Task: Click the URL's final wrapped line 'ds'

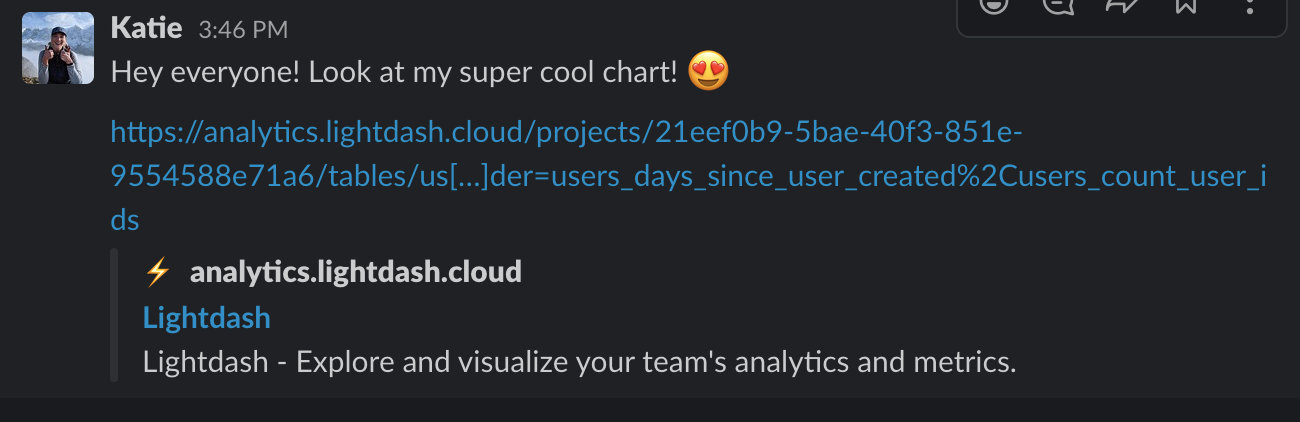Action: (x=125, y=221)
